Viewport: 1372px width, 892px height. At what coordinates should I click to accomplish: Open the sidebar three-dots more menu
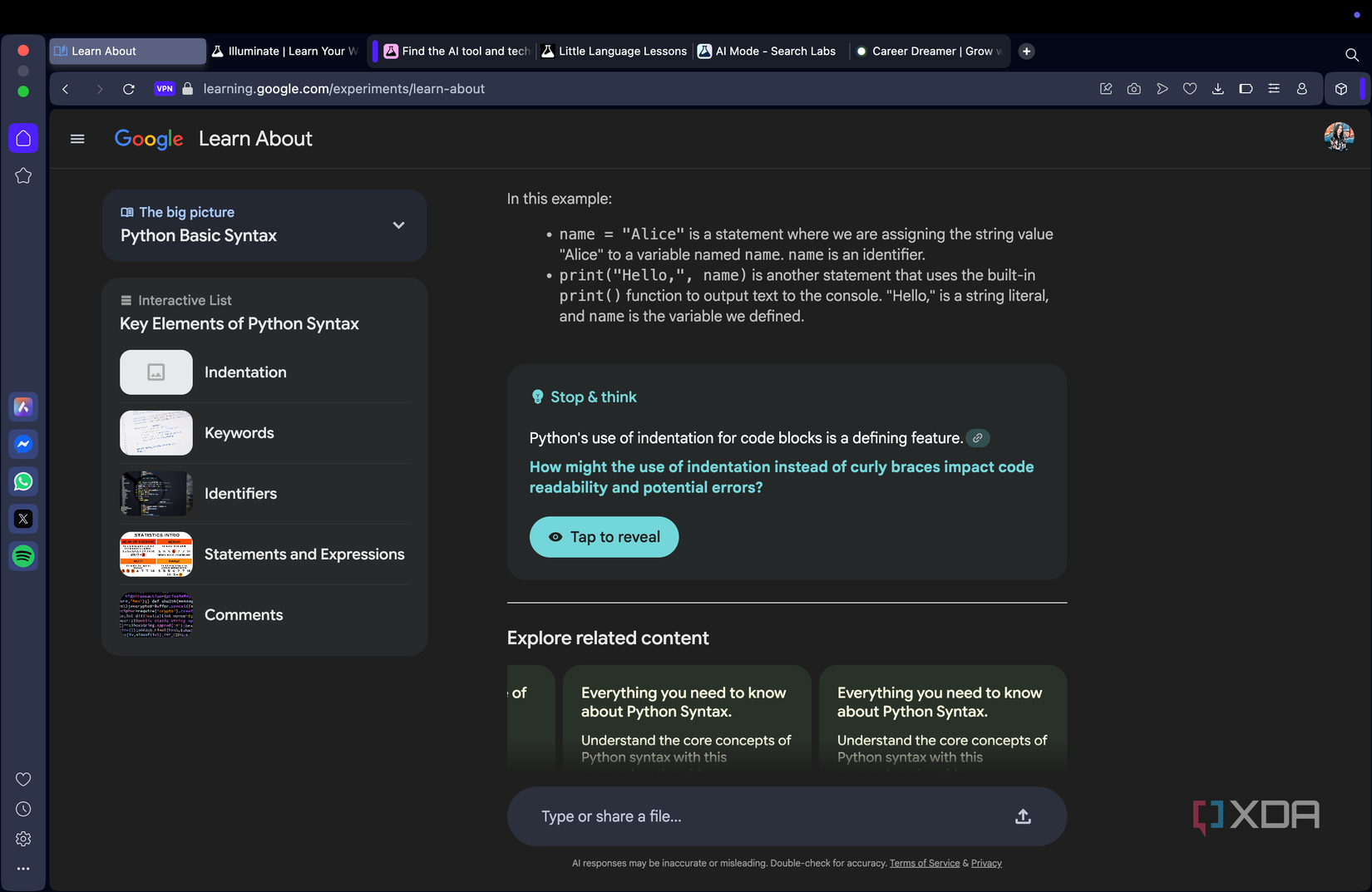(23, 869)
